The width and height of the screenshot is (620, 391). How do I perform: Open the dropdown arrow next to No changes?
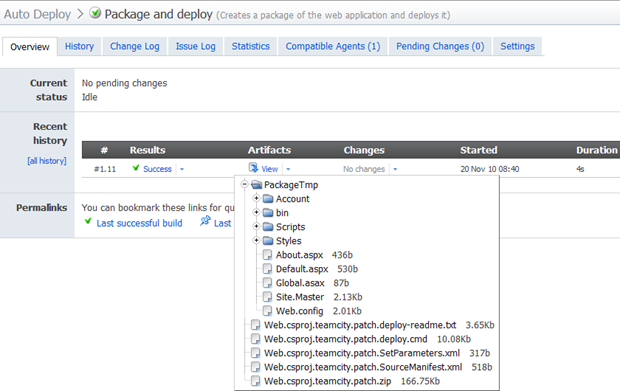point(395,169)
